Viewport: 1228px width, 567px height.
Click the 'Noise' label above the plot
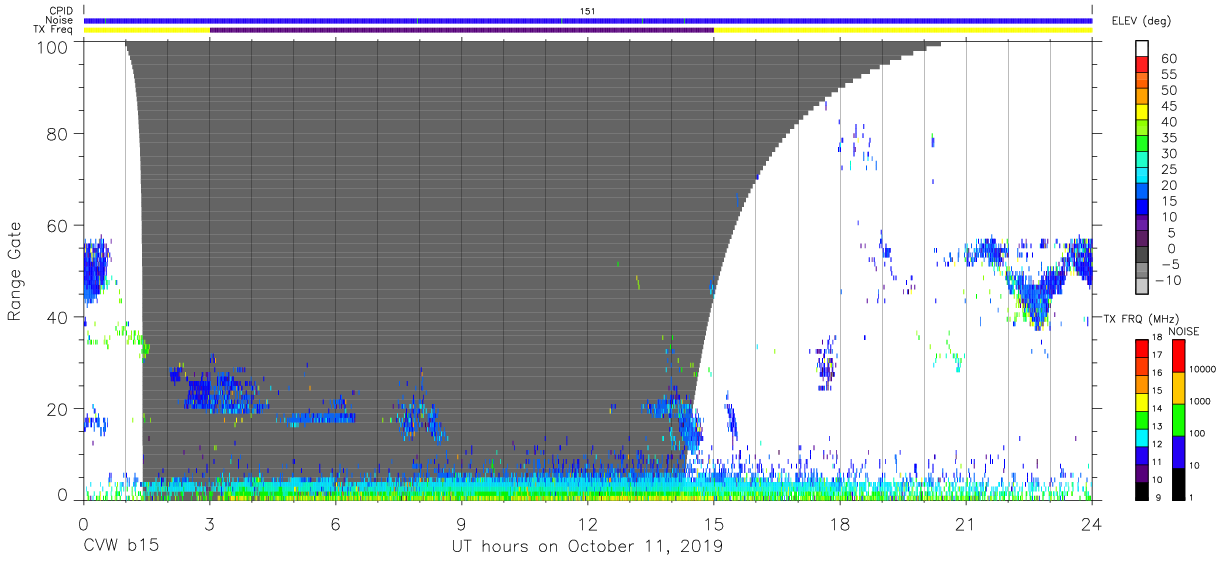point(61,20)
